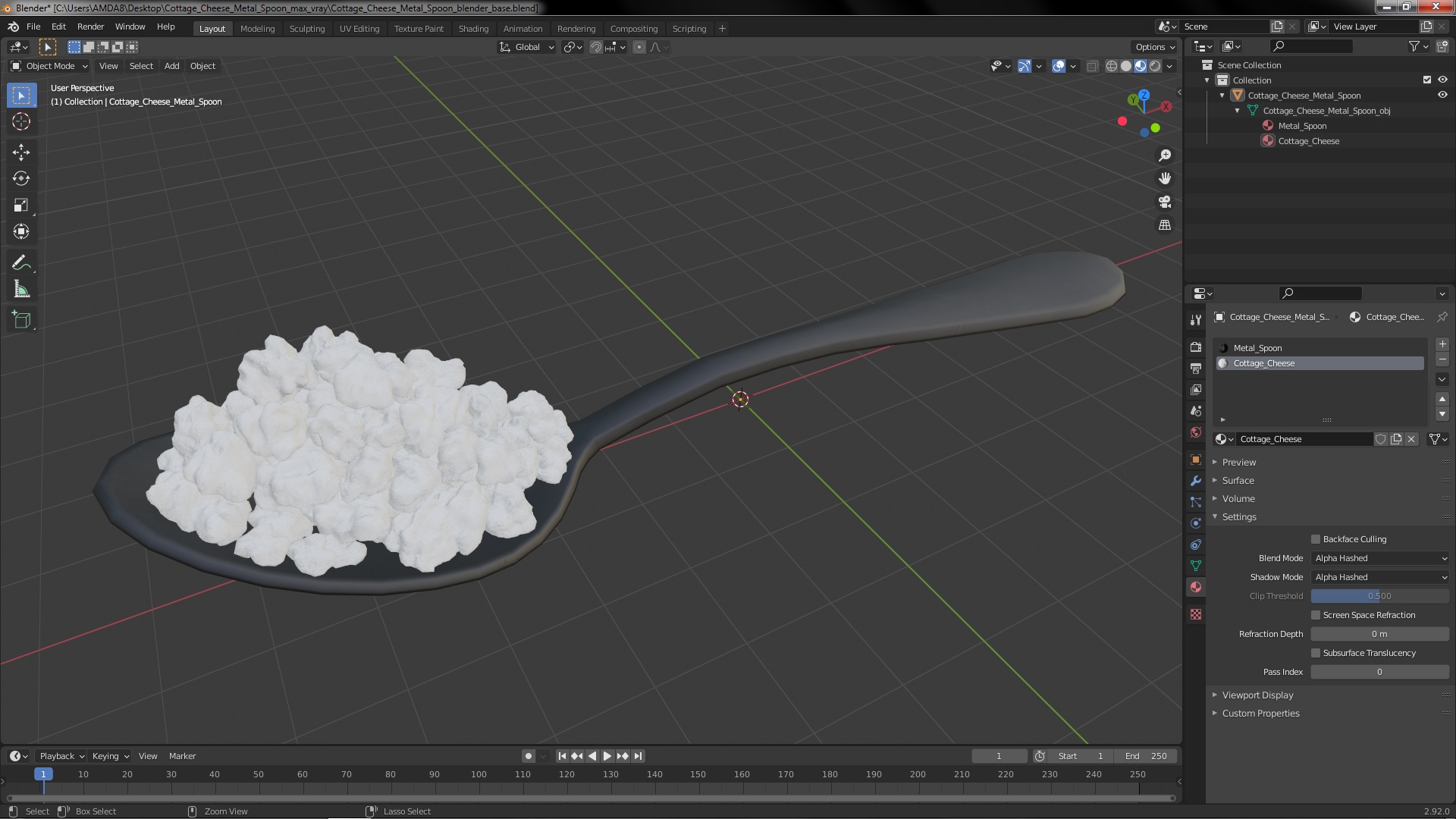Toggle camera view icon in viewport

1165,202
